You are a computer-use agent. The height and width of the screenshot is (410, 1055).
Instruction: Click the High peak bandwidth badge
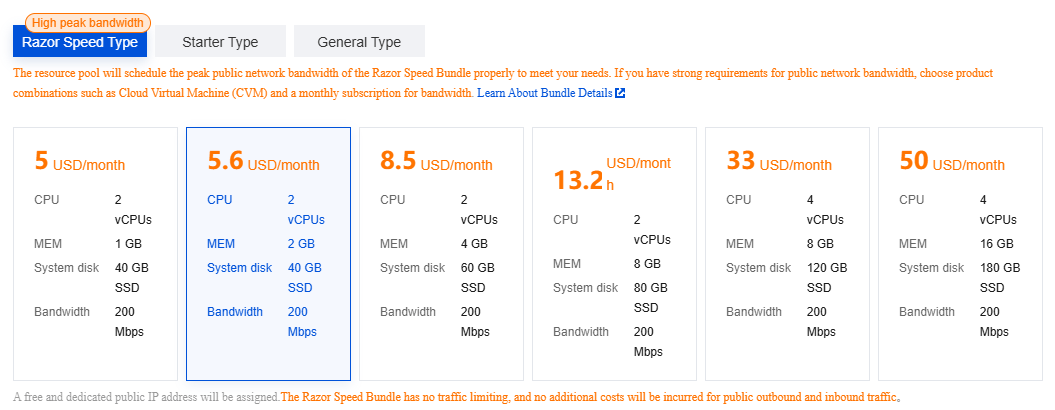point(85,22)
